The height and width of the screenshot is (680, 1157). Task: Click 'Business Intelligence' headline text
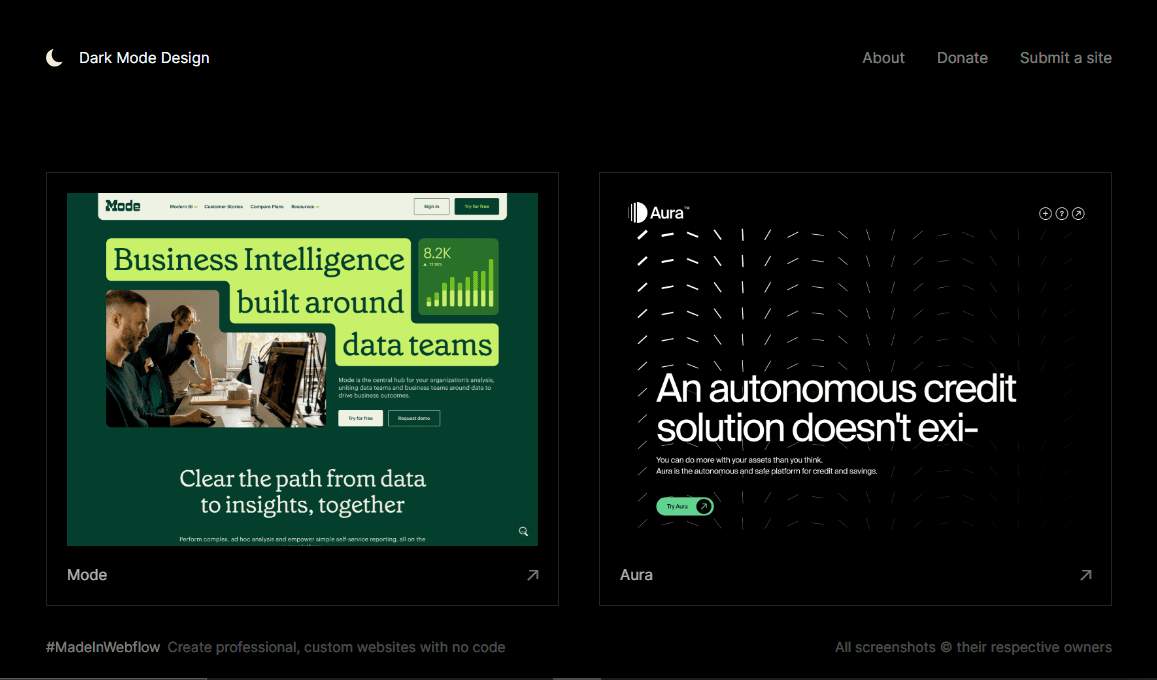(x=259, y=260)
